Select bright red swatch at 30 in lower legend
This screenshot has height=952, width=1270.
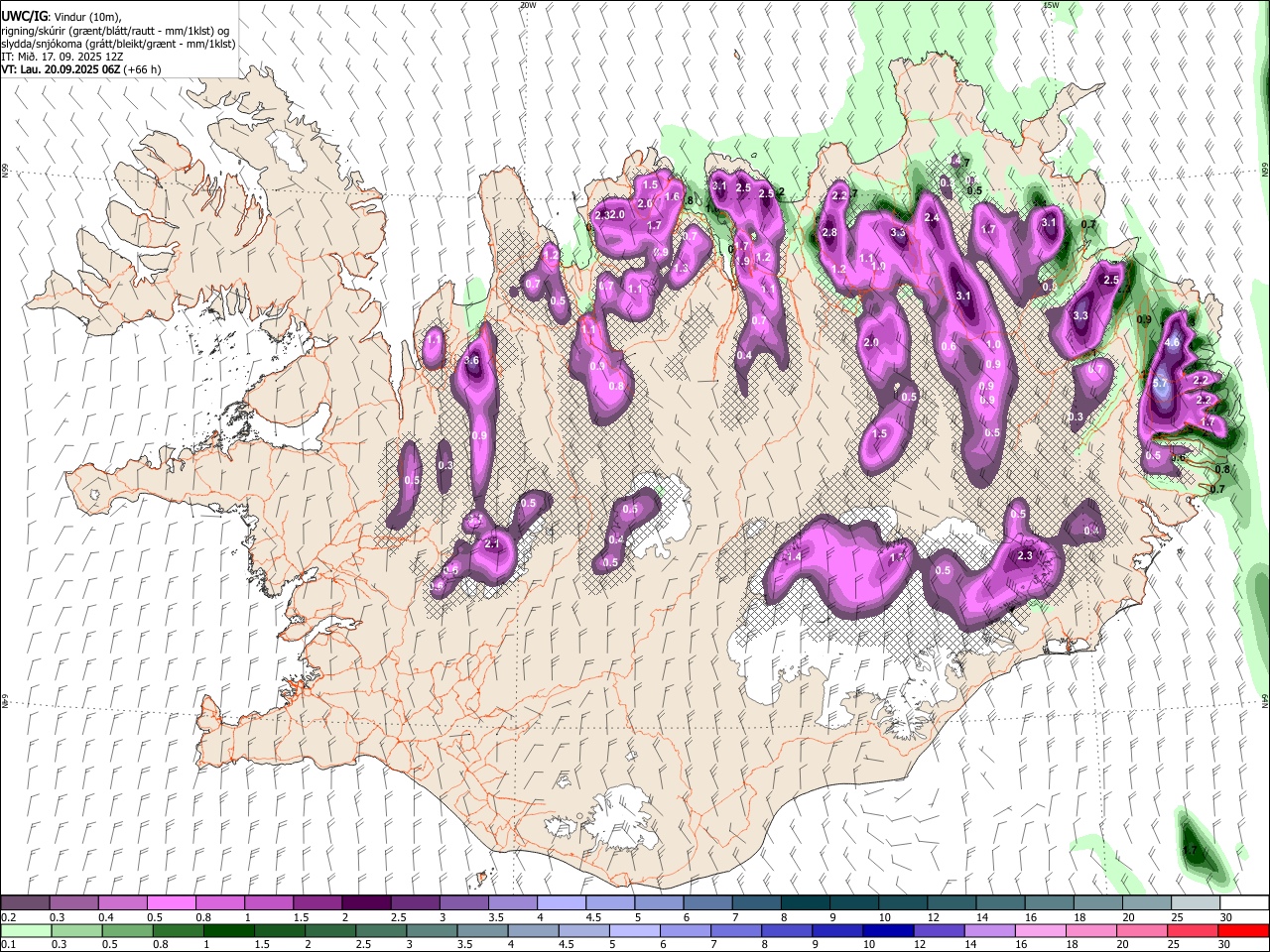(1244, 930)
